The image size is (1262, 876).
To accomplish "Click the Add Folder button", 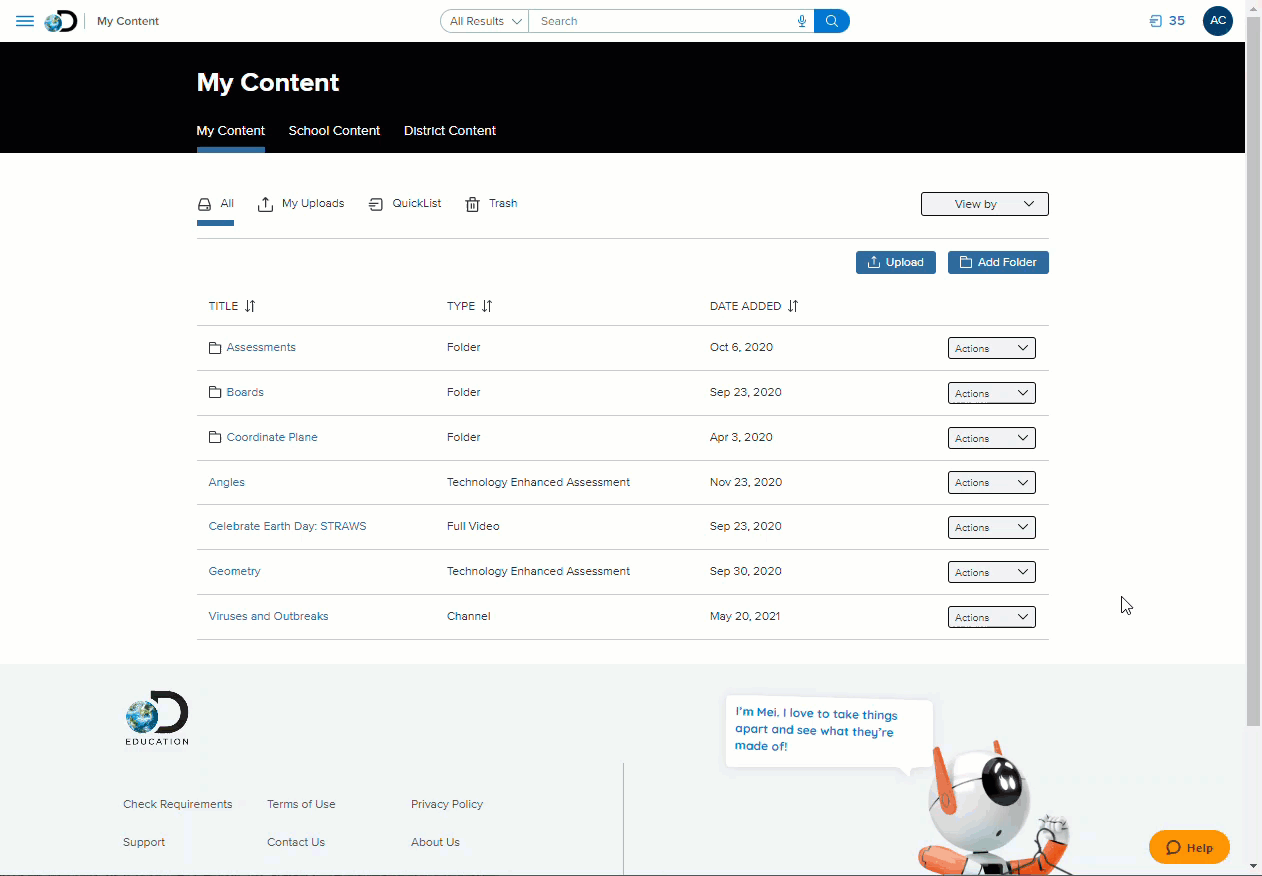I will pyautogui.click(x=998, y=262).
